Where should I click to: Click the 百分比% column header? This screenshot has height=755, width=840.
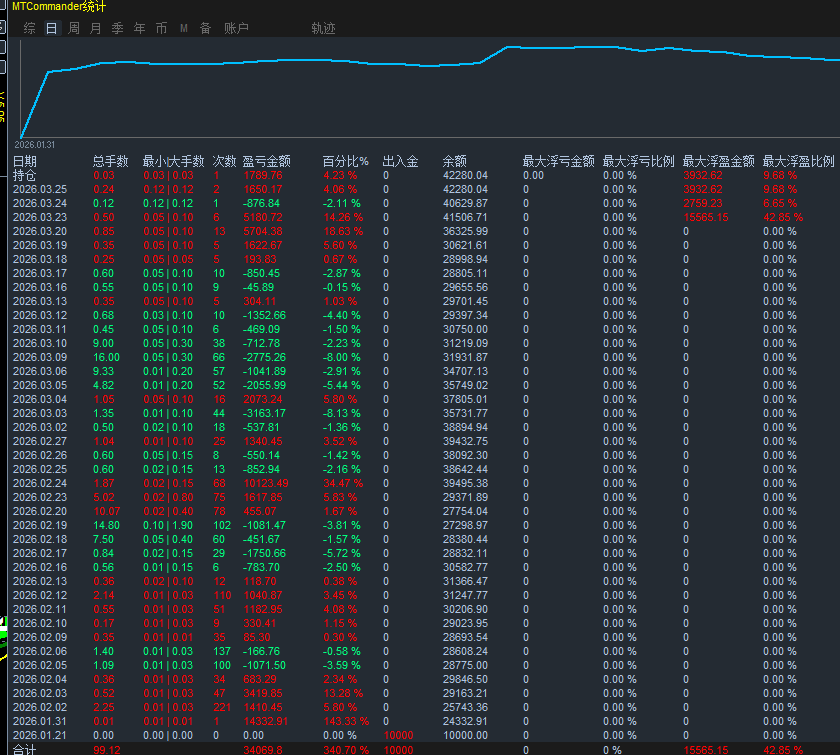coord(345,161)
